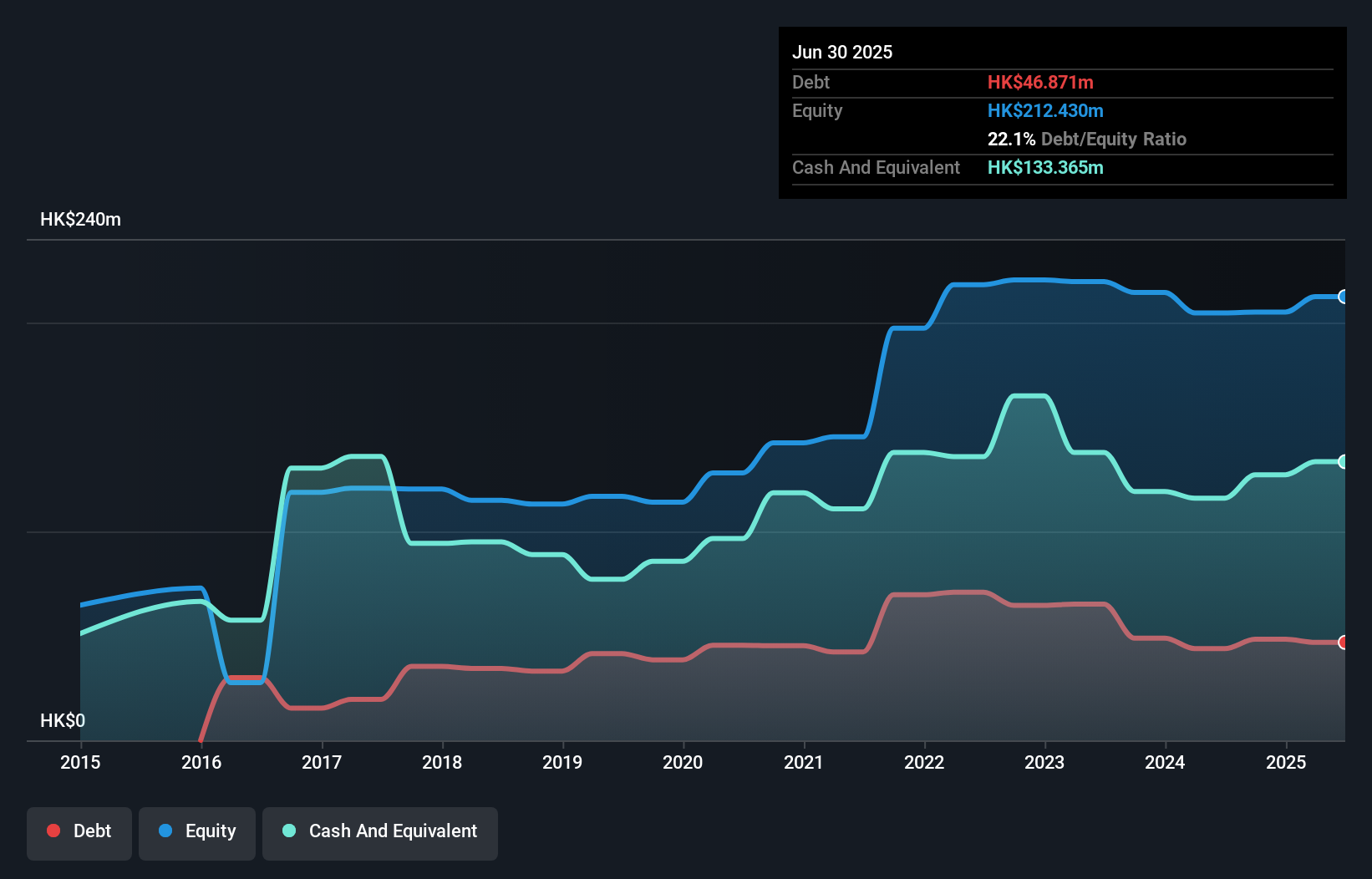The width and height of the screenshot is (1372, 879).
Task: Select the teal Cash And Equivalent legend dot
Action: 288,831
